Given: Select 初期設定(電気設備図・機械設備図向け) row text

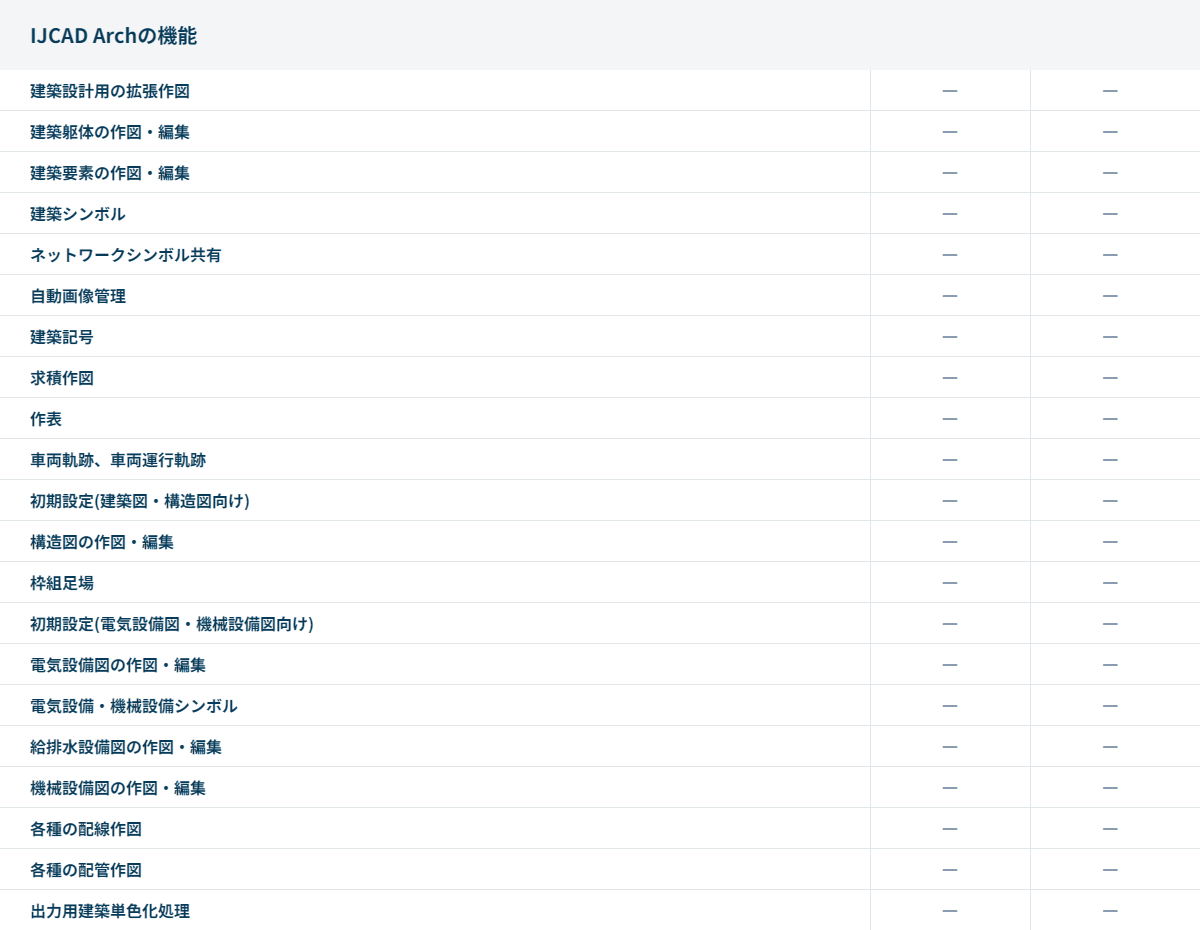Looking at the screenshot, I should pyautogui.click(x=172, y=624).
